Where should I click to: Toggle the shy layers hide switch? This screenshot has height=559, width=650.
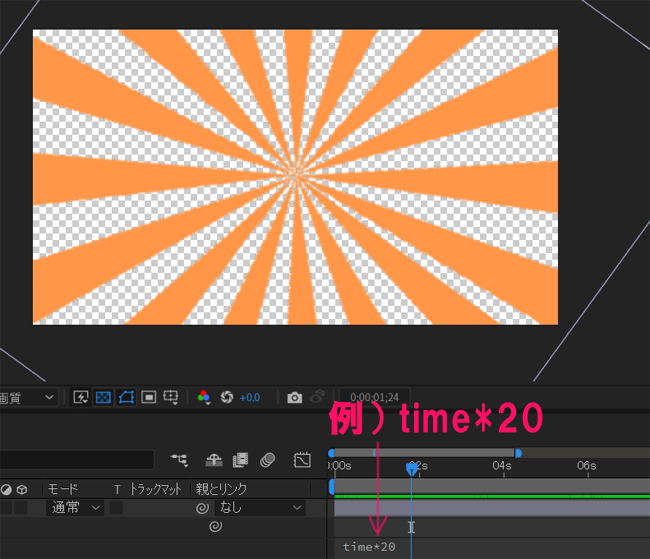click(x=213, y=460)
